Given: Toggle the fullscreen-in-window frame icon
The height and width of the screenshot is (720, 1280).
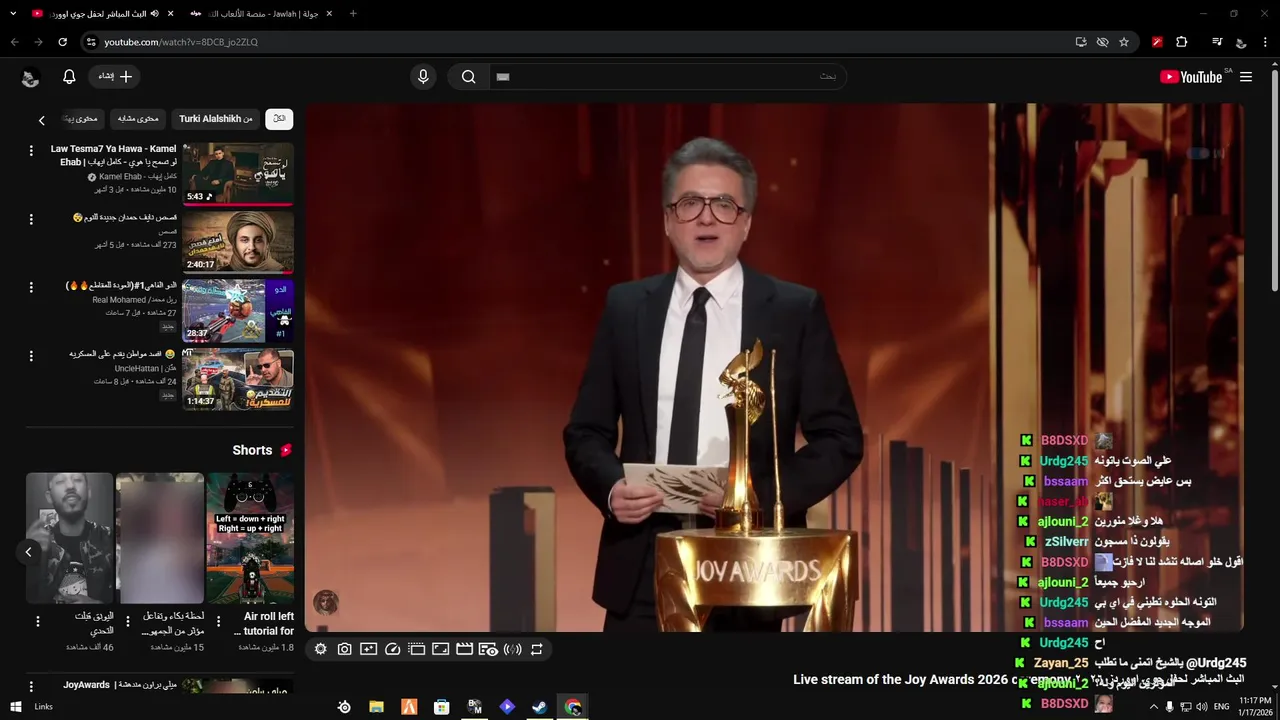Looking at the screenshot, I should (x=440, y=649).
